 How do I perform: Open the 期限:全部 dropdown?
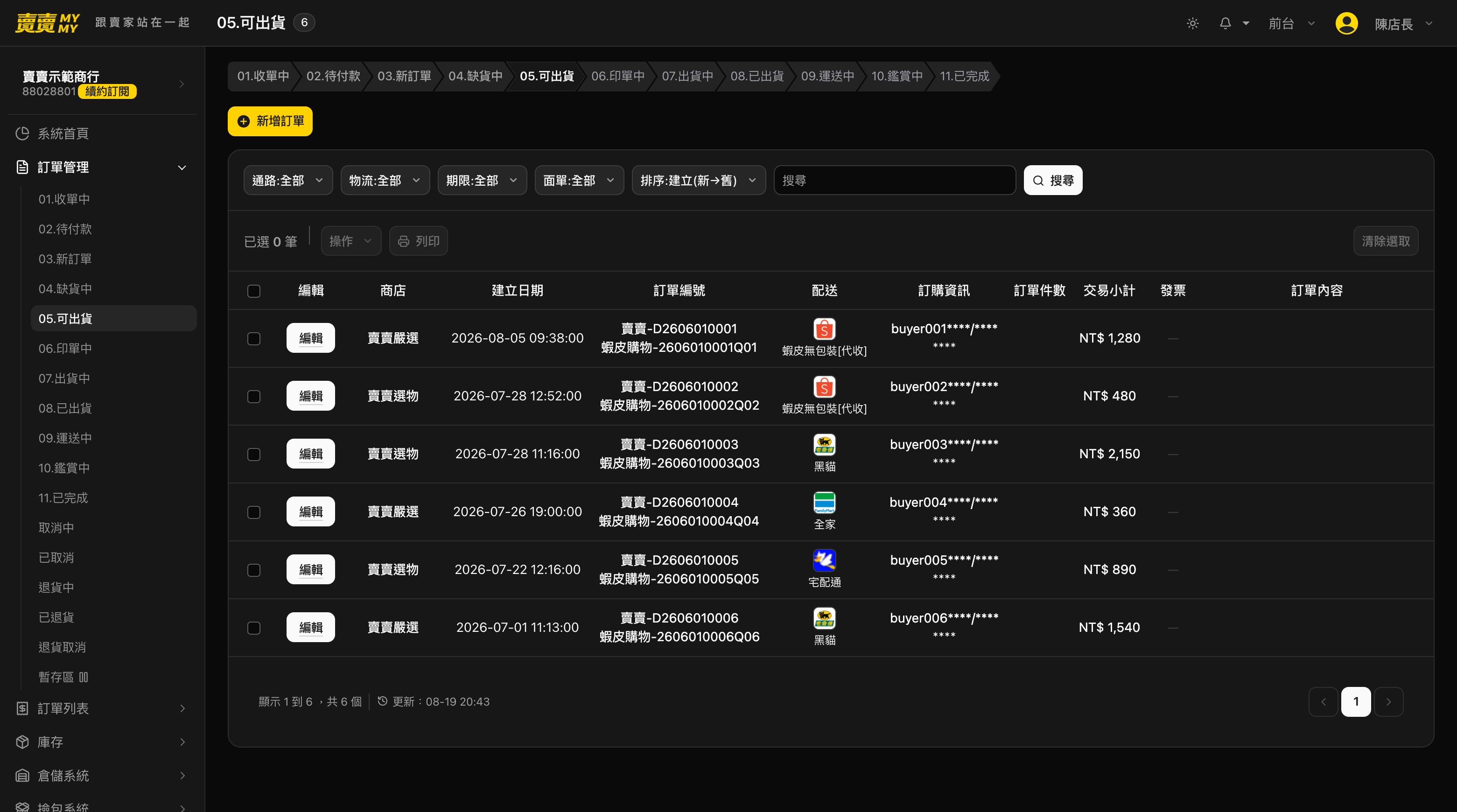tap(482, 181)
